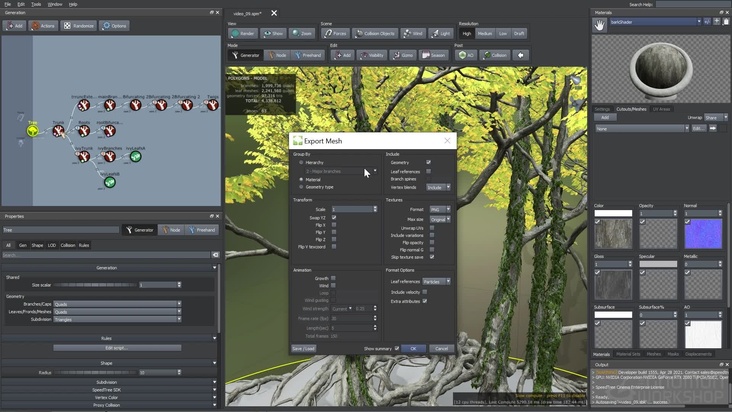This screenshot has height=412, width=732.
Task: Select the Trunk node in Generation graph
Action: 58,132
